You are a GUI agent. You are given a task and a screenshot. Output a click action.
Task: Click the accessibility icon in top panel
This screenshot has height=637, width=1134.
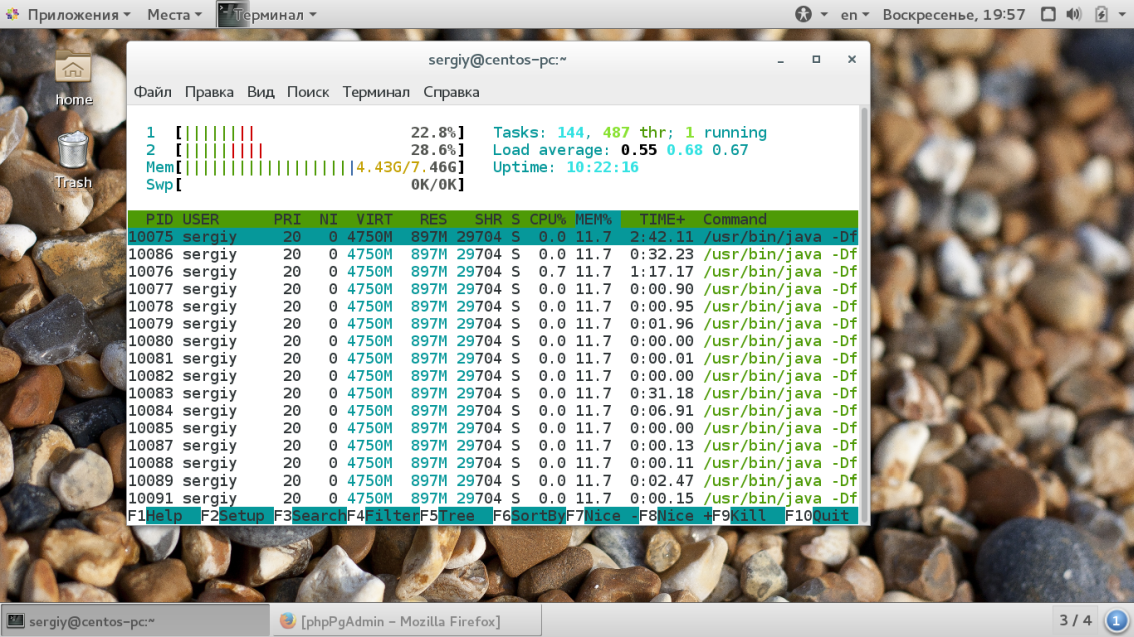click(x=803, y=15)
